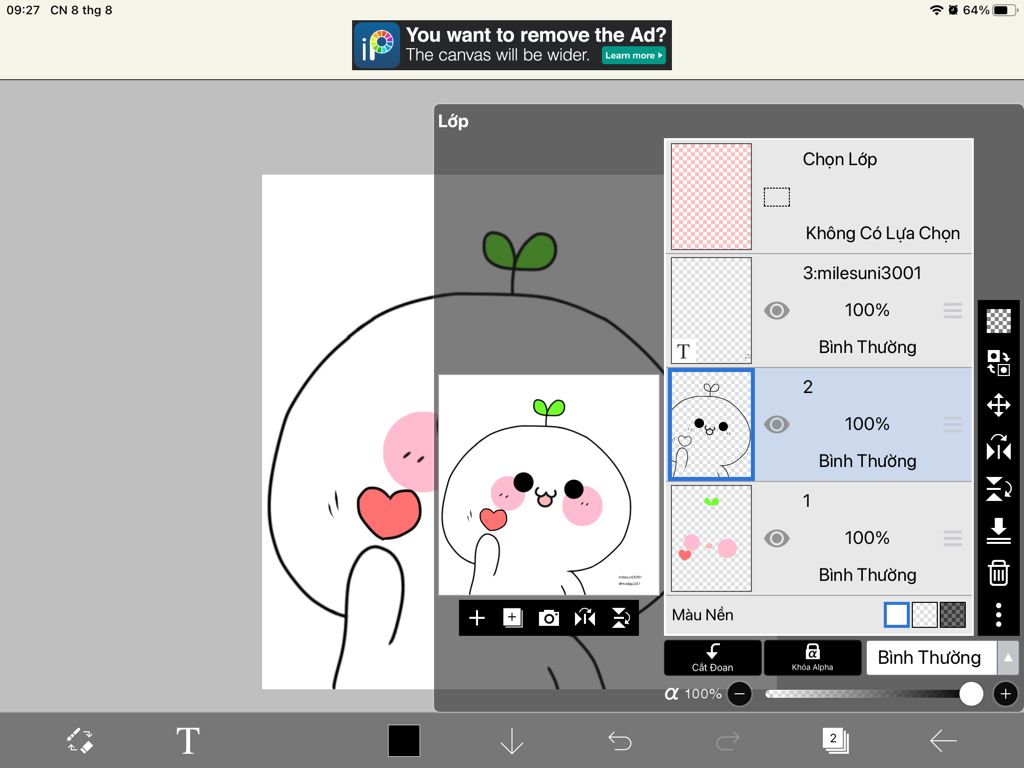Open layers panel icon showing 2

click(x=835, y=741)
